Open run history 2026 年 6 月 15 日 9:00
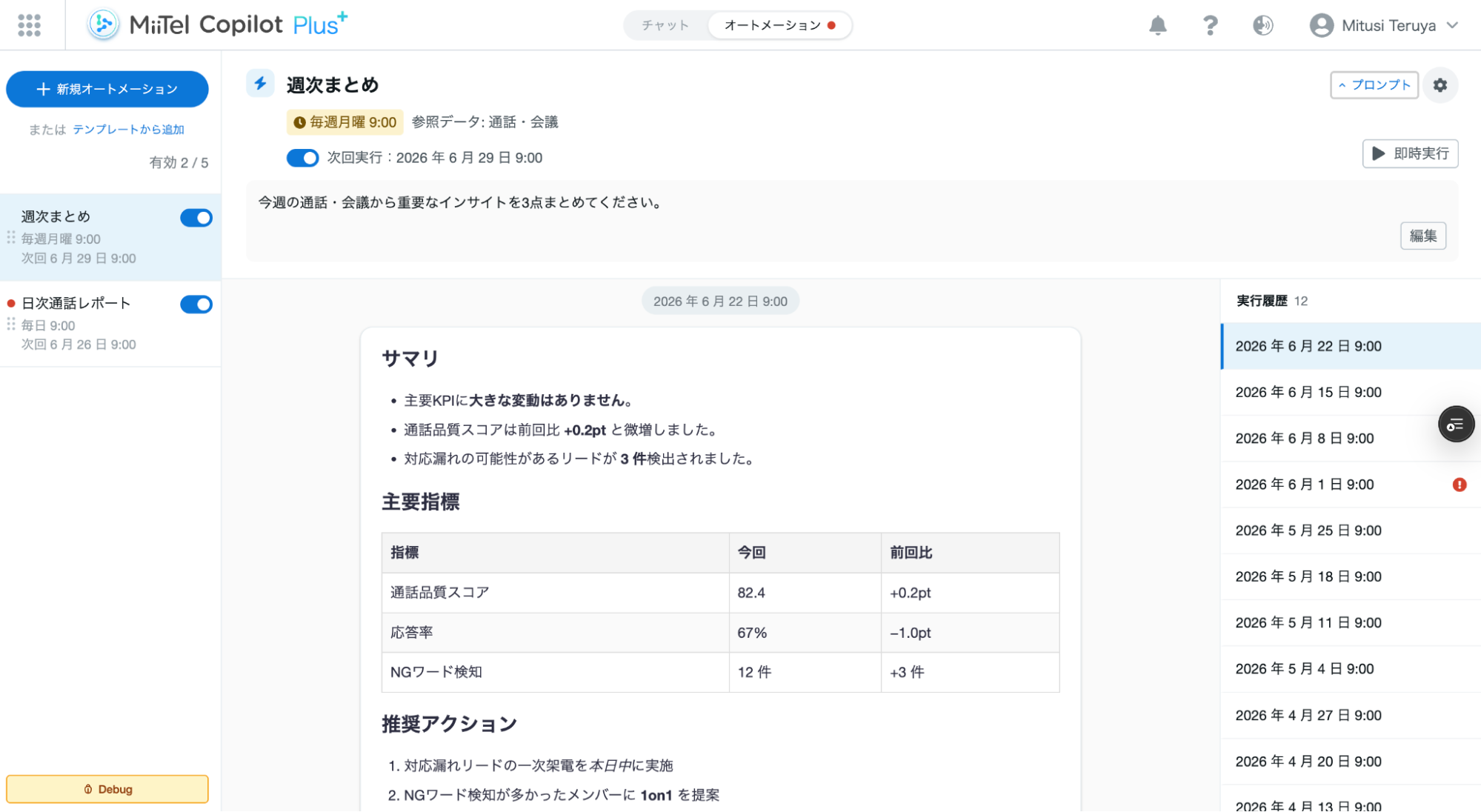The image size is (1481, 812). point(1351,392)
